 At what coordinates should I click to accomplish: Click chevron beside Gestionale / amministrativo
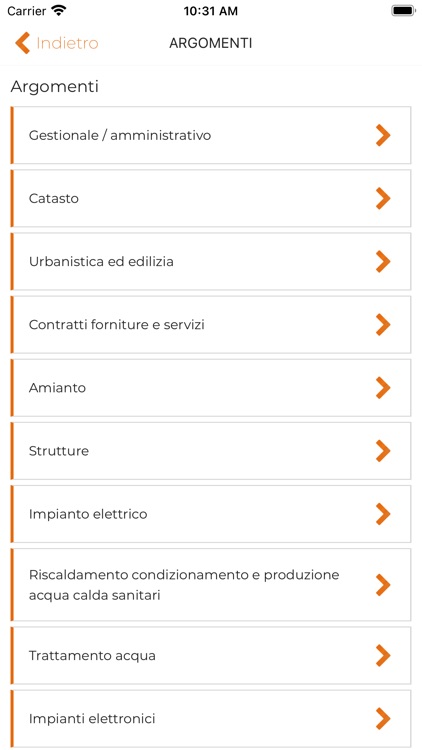click(383, 135)
